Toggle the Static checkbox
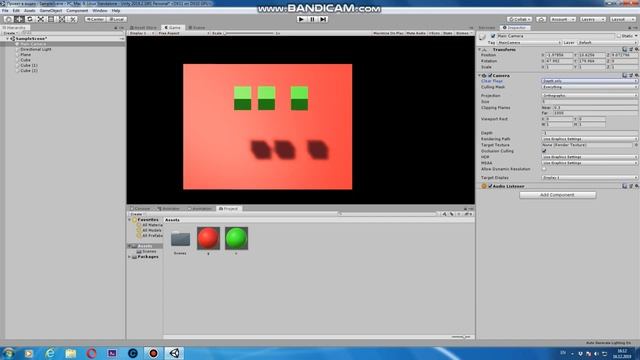 [x=619, y=36]
